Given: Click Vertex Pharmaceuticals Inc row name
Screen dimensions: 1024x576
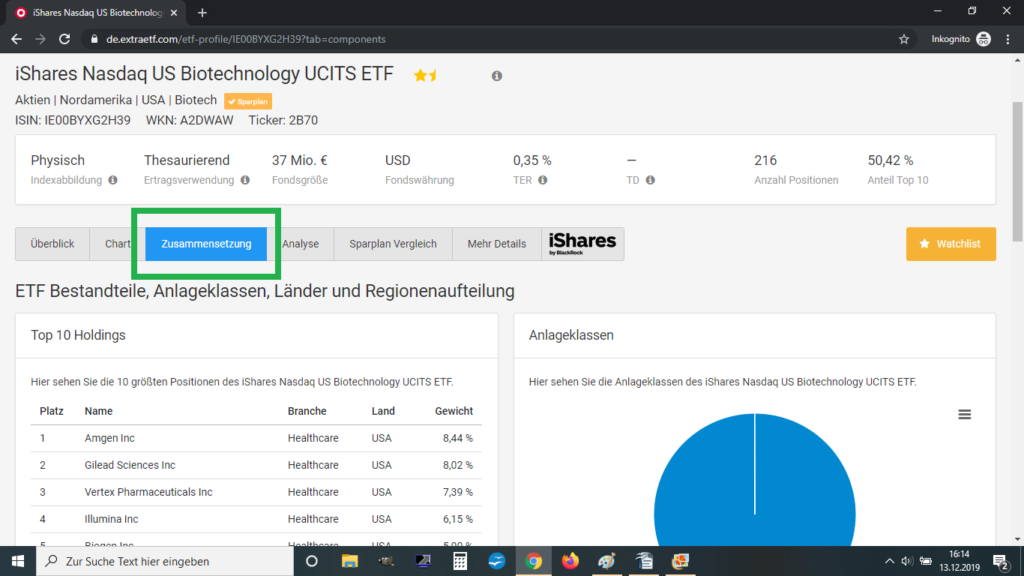Looking at the screenshot, I should tap(148, 492).
